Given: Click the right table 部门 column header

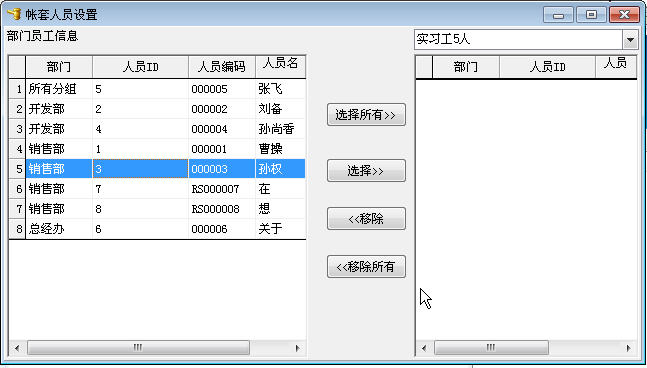Looking at the screenshot, I should click(x=466, y=67).
